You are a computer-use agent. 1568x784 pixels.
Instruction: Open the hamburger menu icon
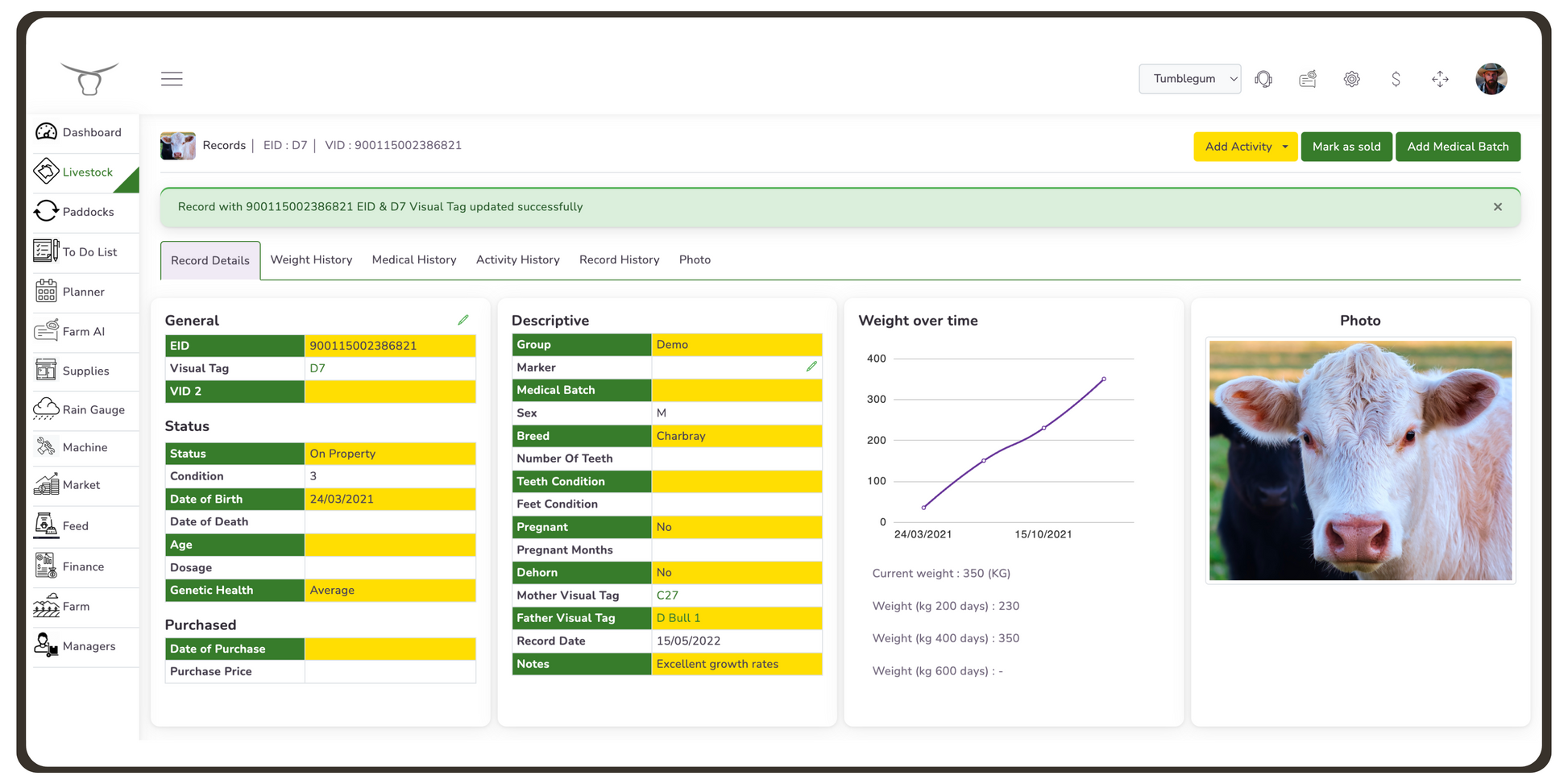pyautogui.click(x=172, y=79)
